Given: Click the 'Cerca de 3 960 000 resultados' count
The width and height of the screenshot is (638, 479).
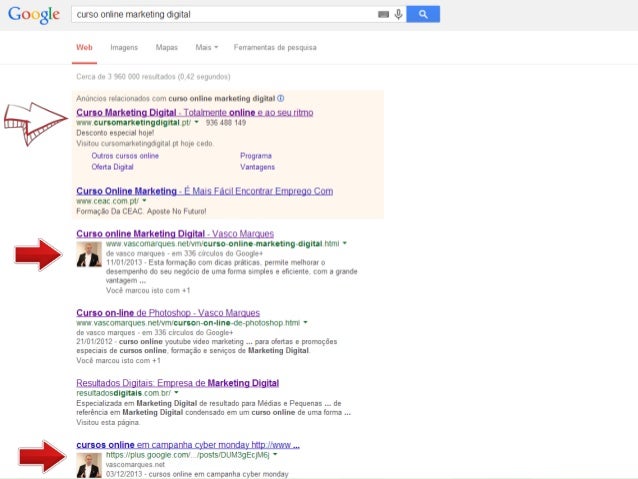Looking at the screenshot, I should (153, 77).
